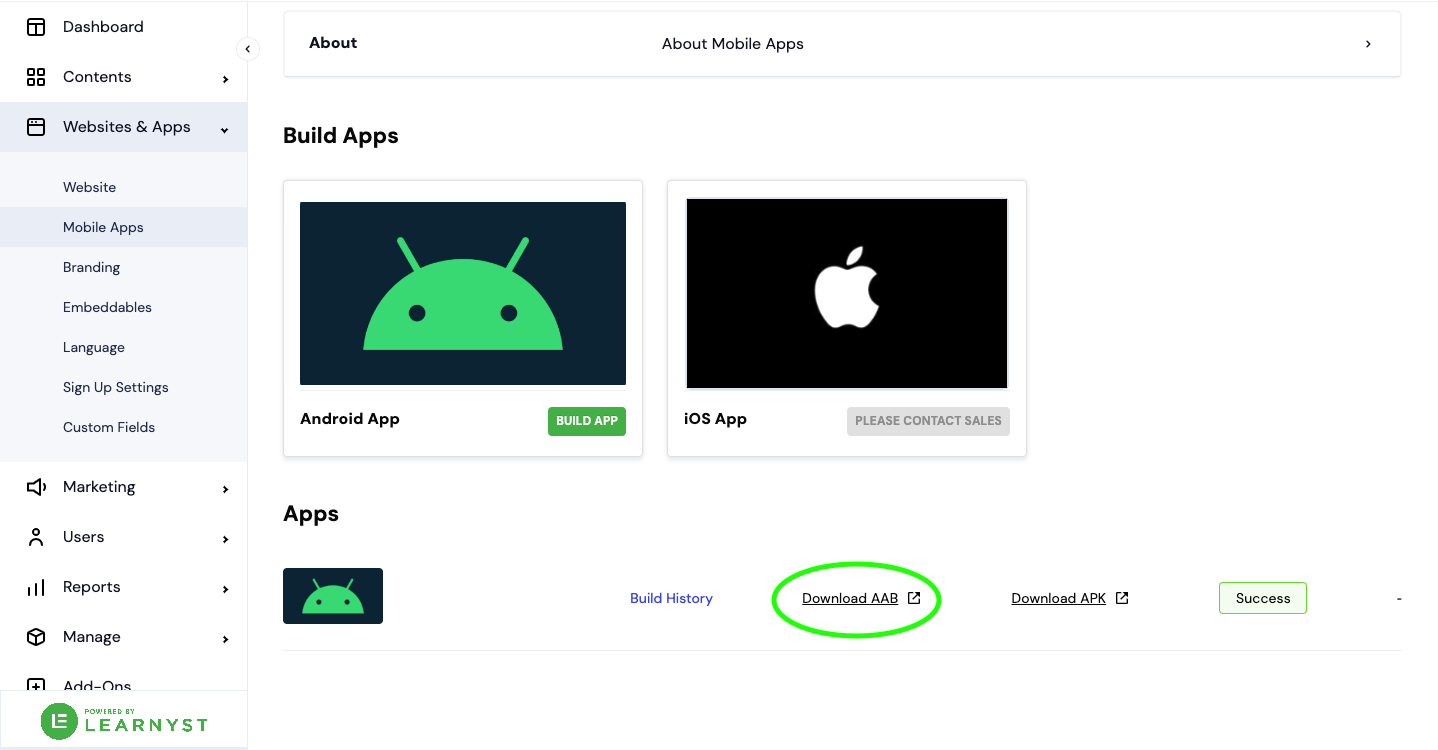
Task: Click the Success status badge
Action: [1263, 598]
